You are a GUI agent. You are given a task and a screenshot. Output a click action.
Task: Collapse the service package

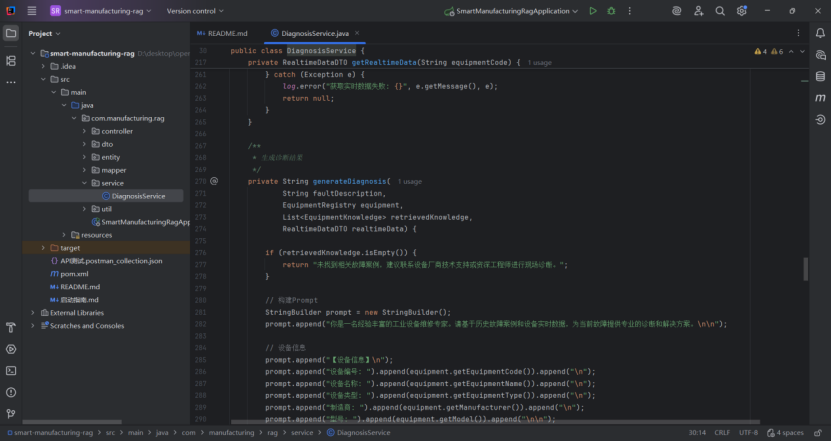[x=84, y=183]
